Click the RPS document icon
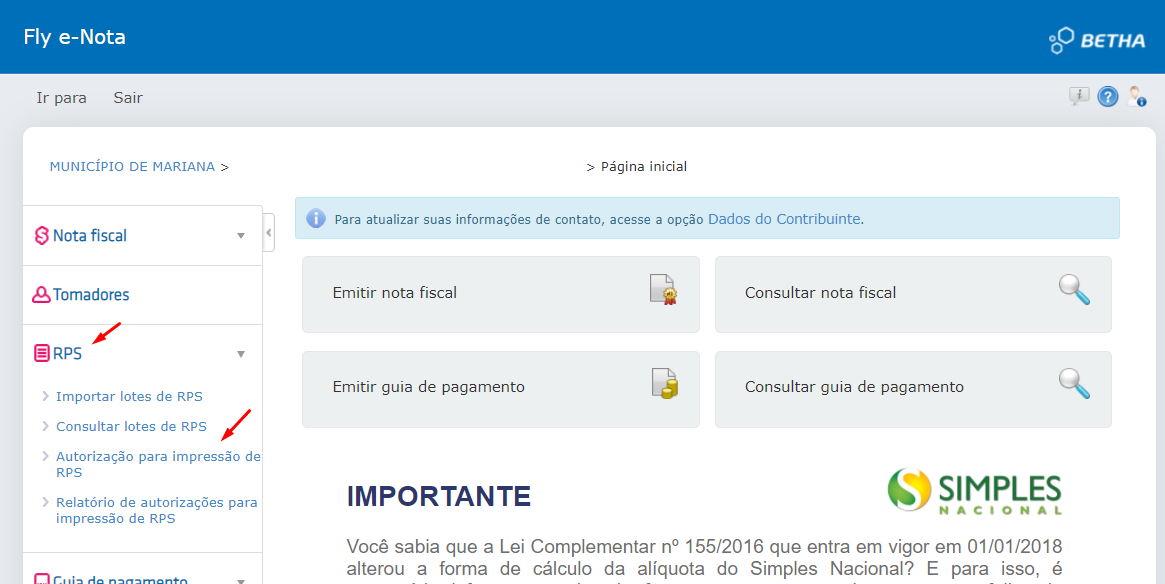 [x=42, y=354]
